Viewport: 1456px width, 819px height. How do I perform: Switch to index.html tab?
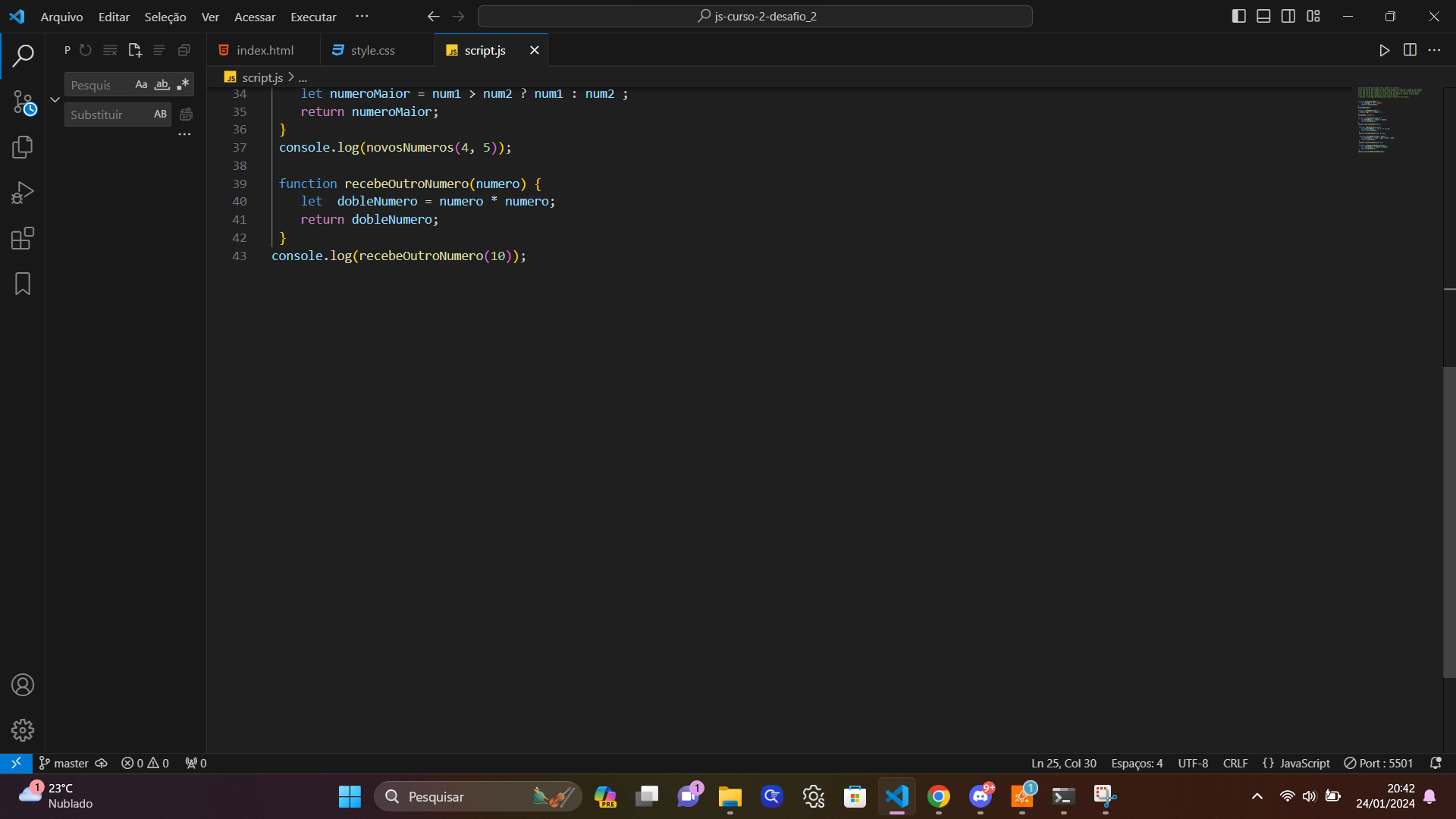click(x=264, y=50)
